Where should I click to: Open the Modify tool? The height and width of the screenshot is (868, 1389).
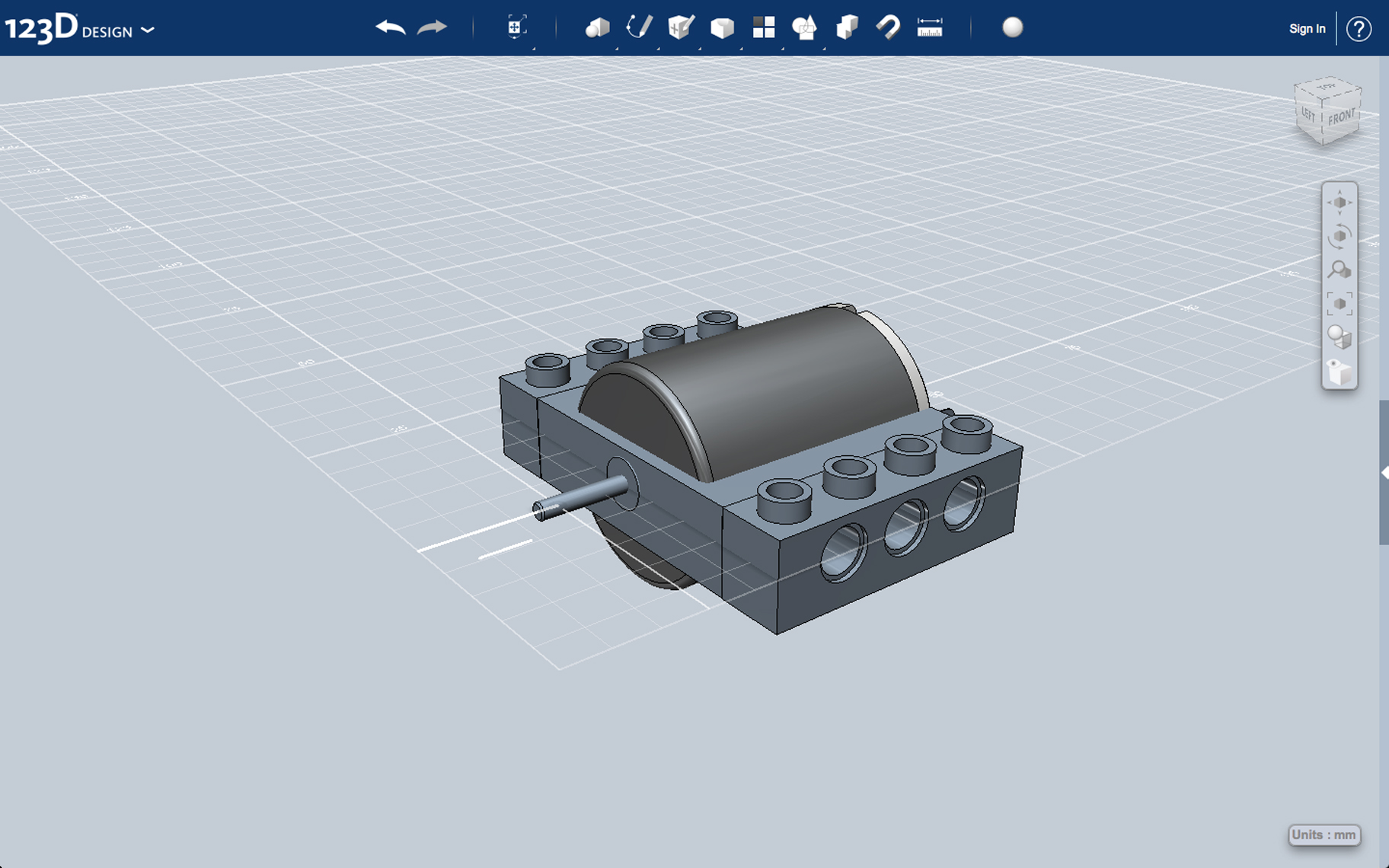(x=722, y=28)
